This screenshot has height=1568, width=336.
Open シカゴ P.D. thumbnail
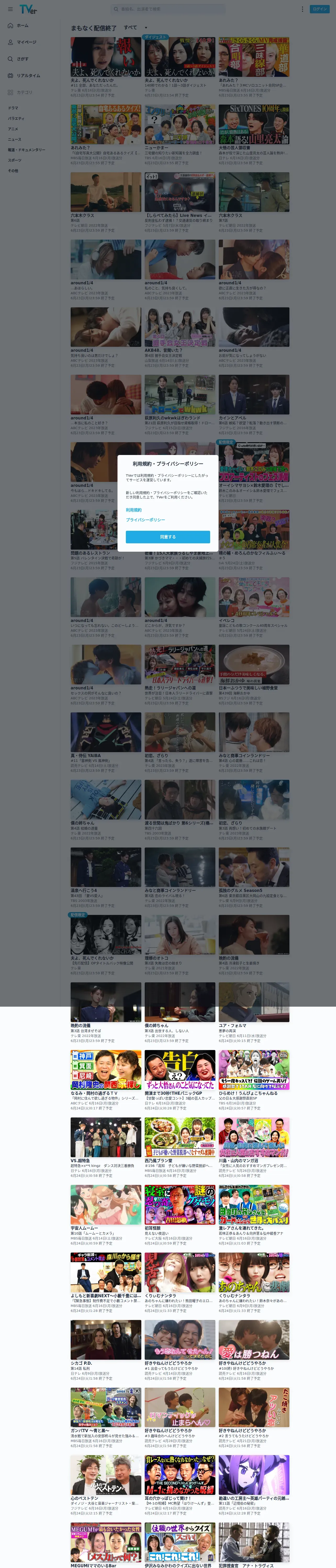tap(105, 1340)
